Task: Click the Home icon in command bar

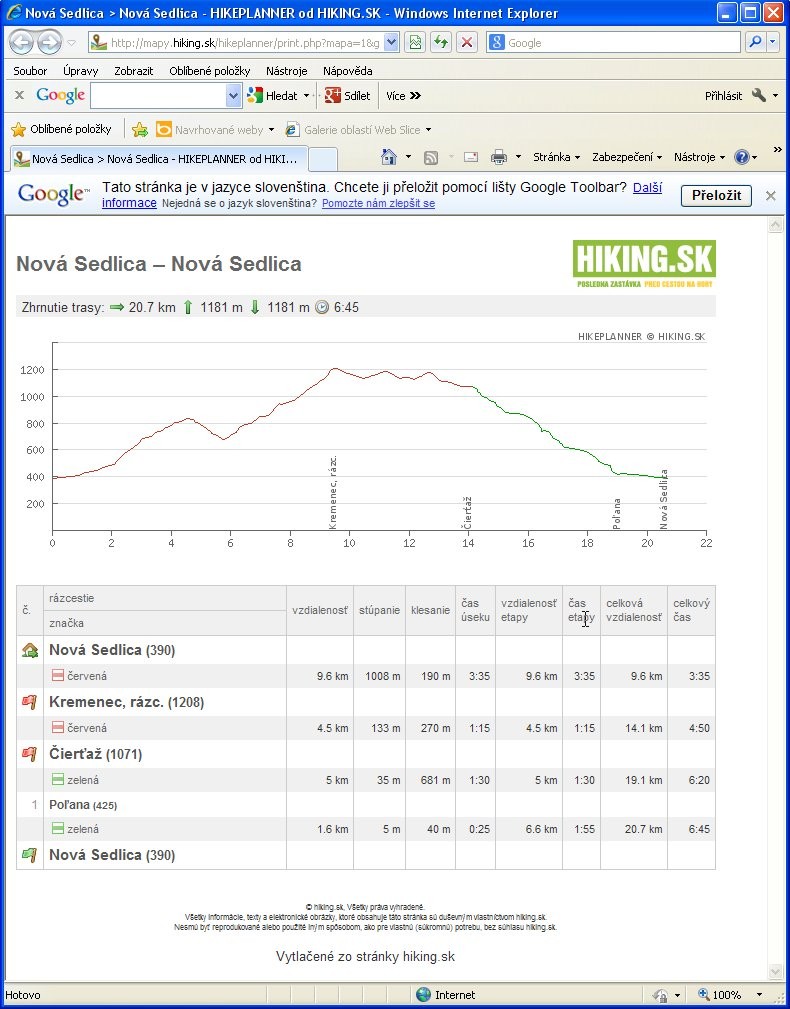Action: point(391,157)
